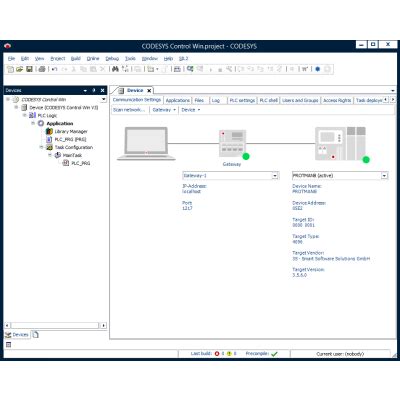Select Library Manager in the tree
400x400 pixels.
(71, 131)
